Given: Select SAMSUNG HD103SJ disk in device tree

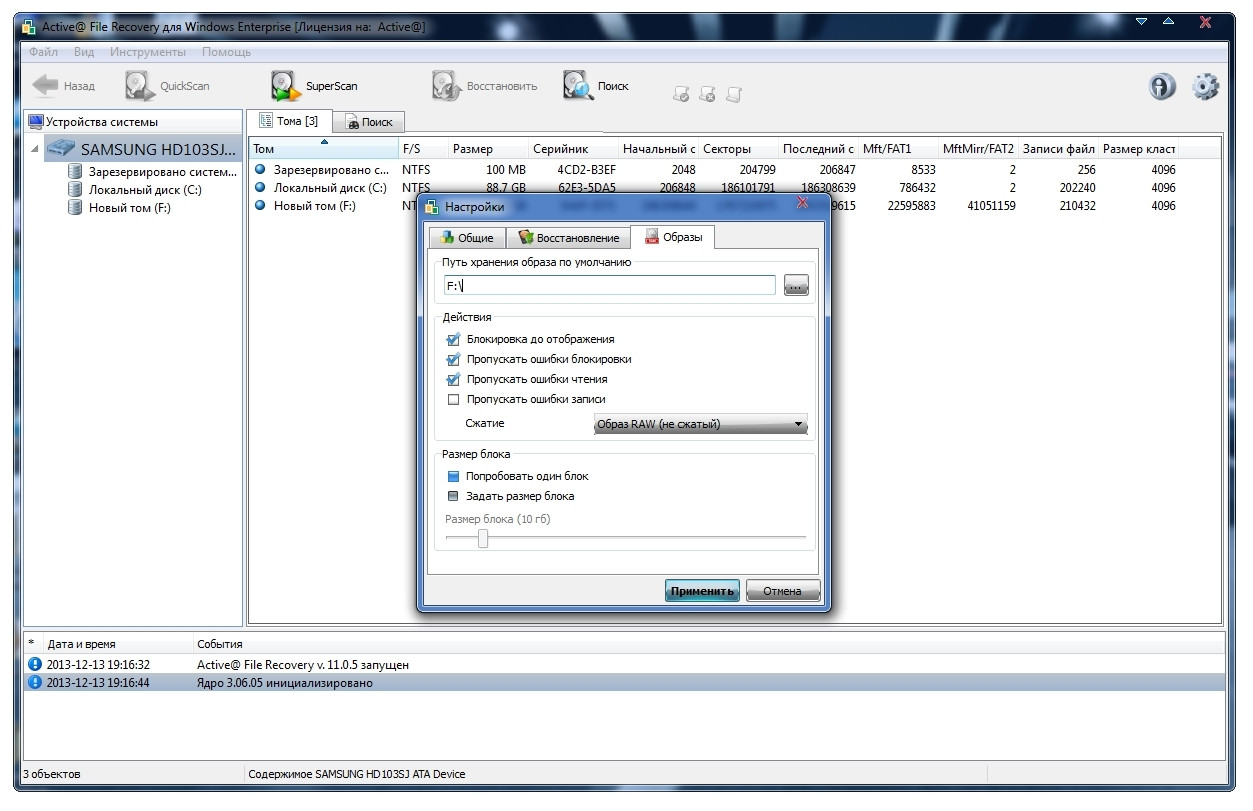Looking at the screenshot, I should (141, 149).
